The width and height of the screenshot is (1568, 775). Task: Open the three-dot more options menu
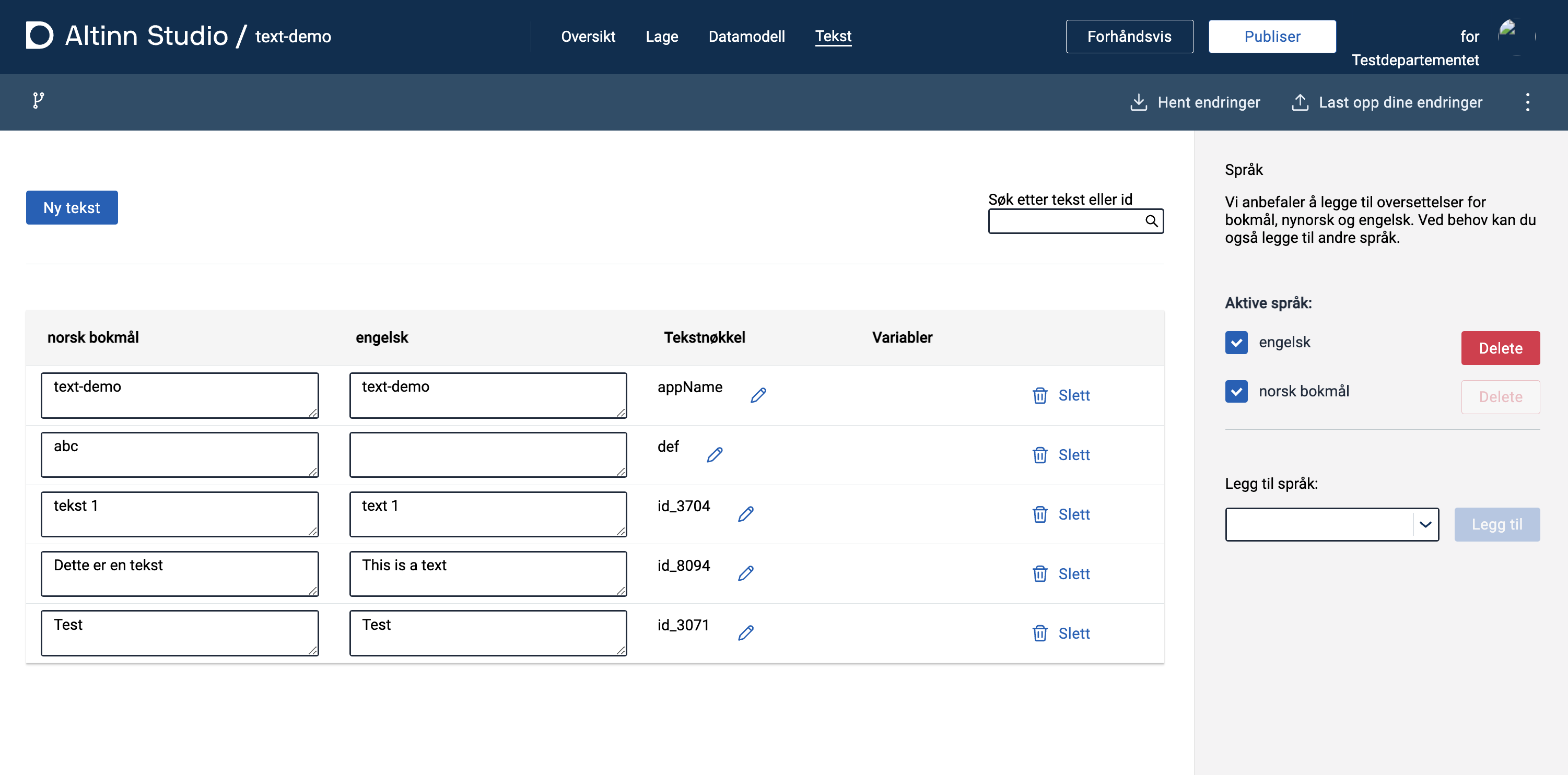(x=1527, y=102)
